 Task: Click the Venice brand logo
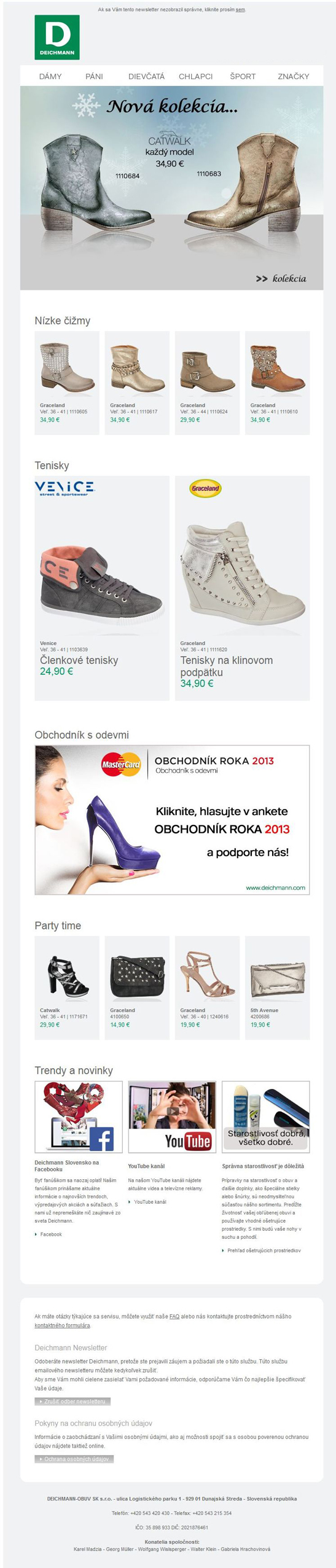(x=64, y=488)
